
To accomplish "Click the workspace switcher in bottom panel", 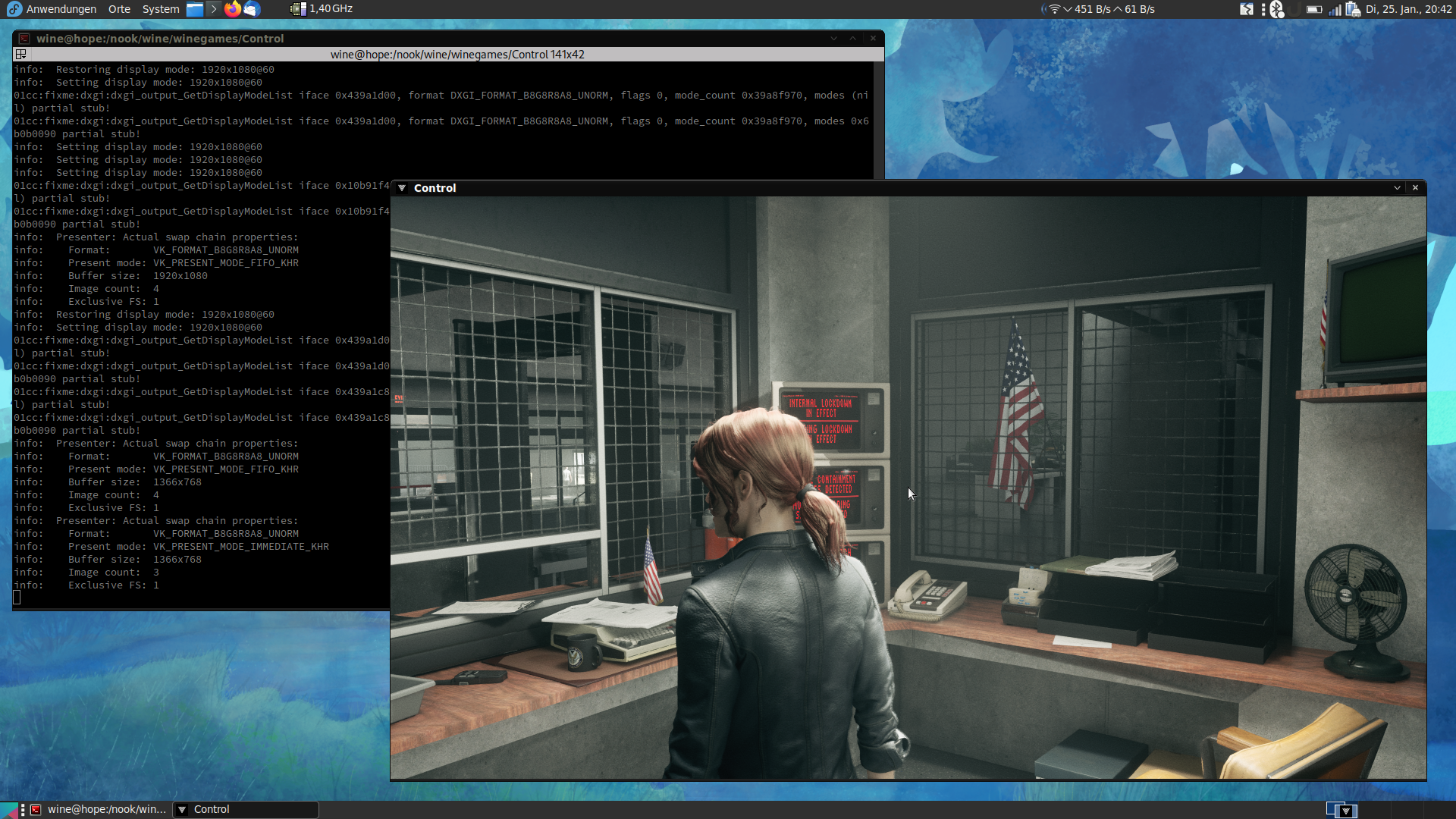I will point(1341,810).
